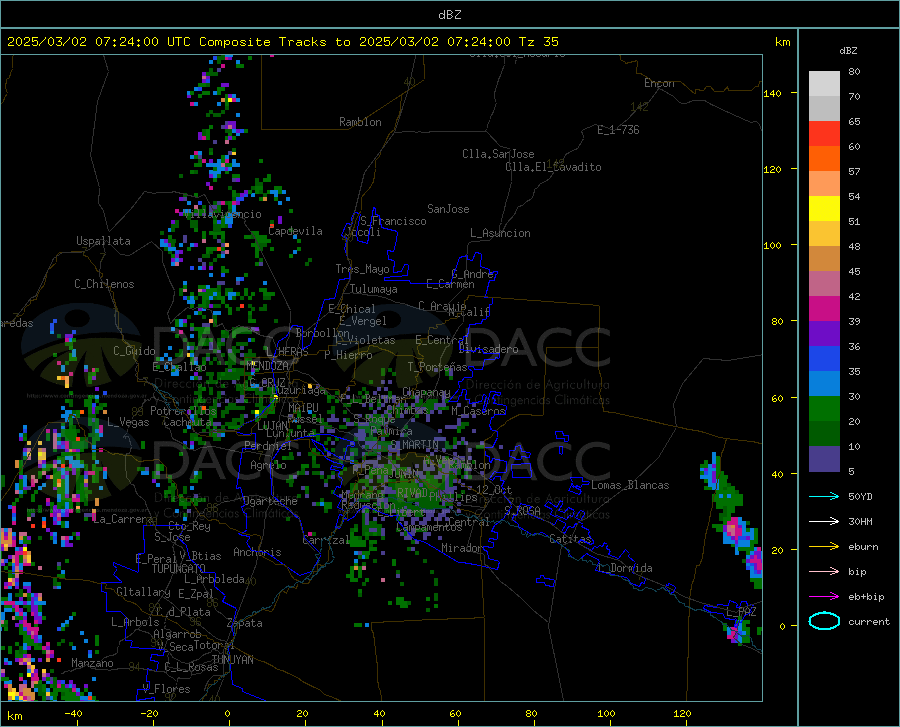This screenshot has height=727, width=900.
Task: Click the magenta eb+bip arrow symbol
Action: (x=824, y=597)
